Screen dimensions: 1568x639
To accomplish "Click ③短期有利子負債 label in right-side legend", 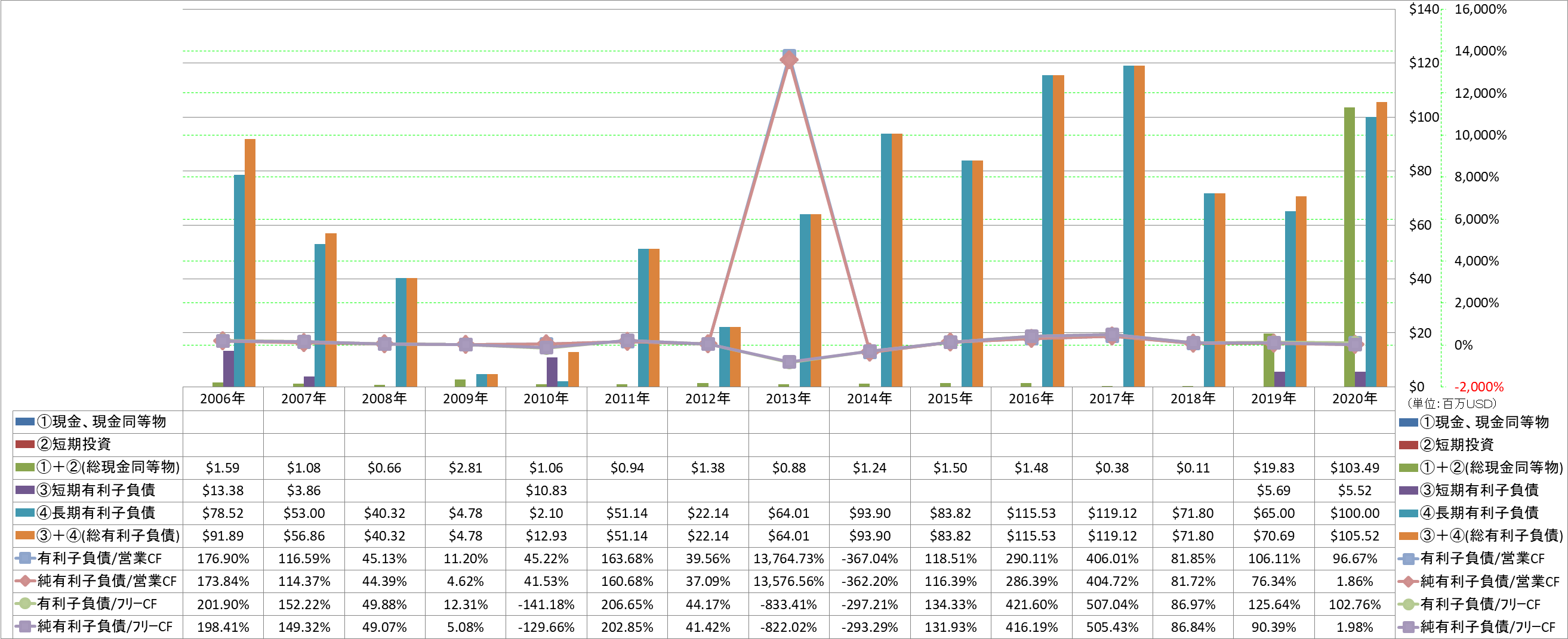I will (1479, 490).
